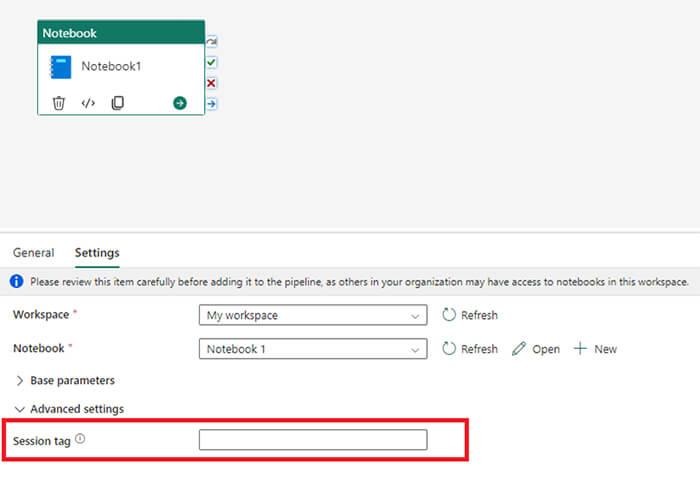Expand the Base parameters section
This screenshot has height=484, width=700.
tap(65, 380)
